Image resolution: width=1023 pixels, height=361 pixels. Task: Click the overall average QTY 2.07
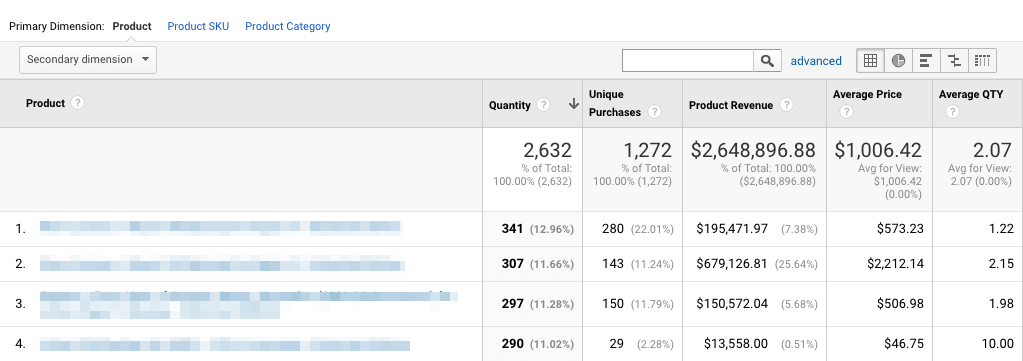point(992,150)
